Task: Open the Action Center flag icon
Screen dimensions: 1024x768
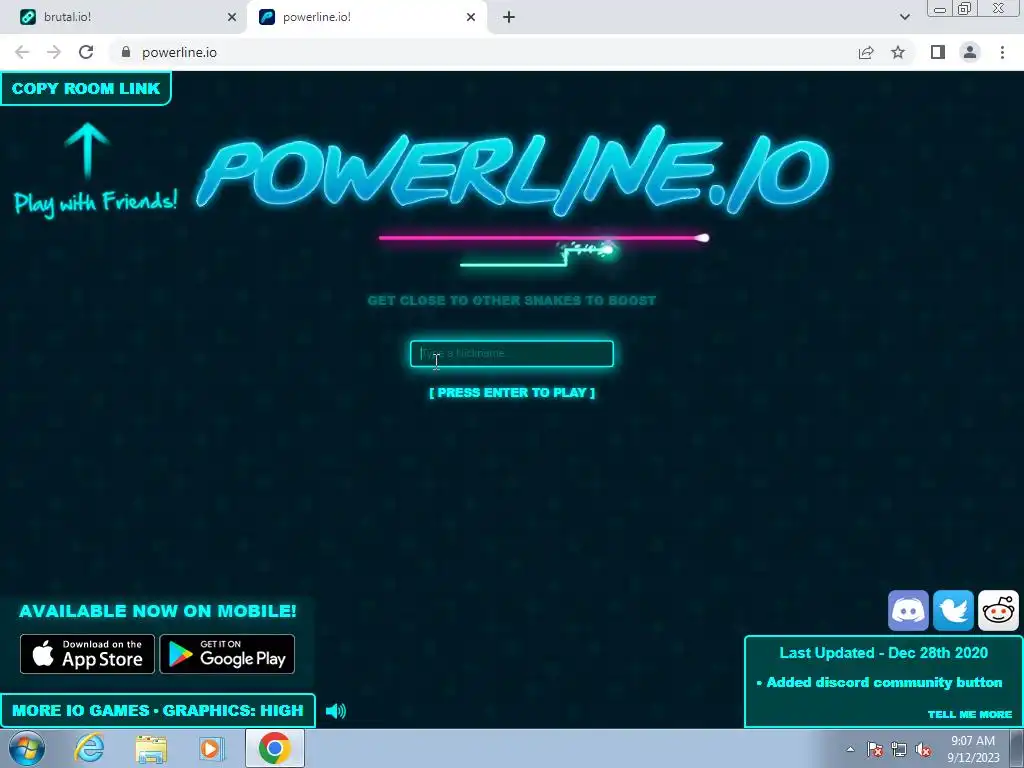Action: pos(875,749)
